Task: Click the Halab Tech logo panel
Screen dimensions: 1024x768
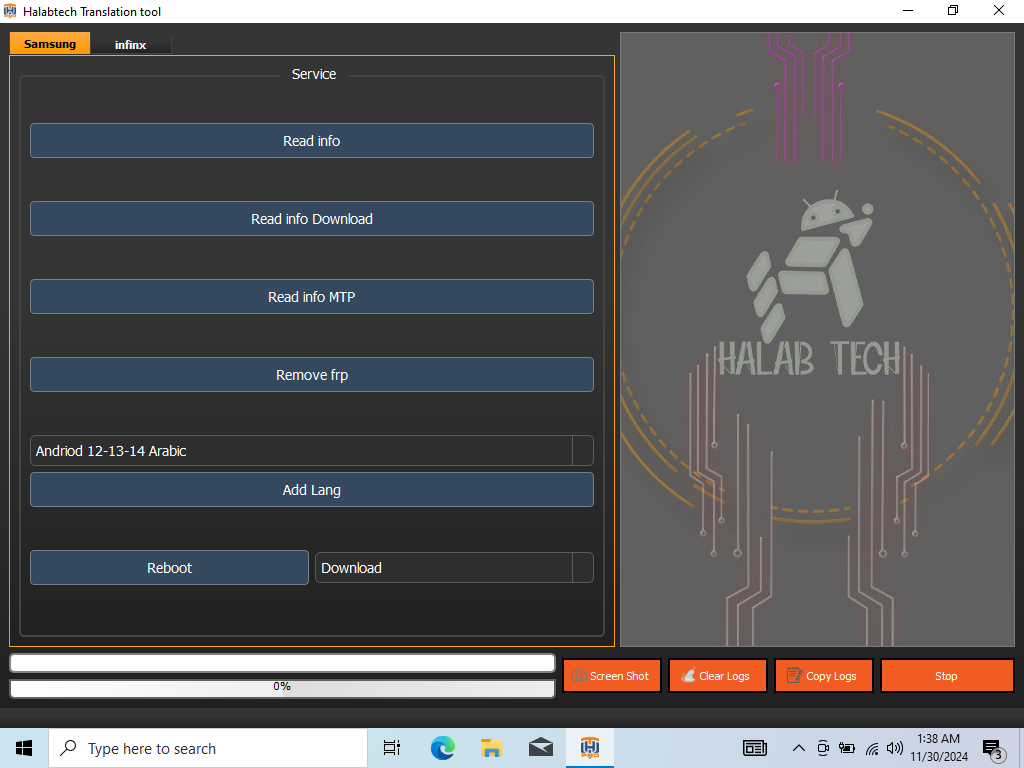Action: (817, 340)
